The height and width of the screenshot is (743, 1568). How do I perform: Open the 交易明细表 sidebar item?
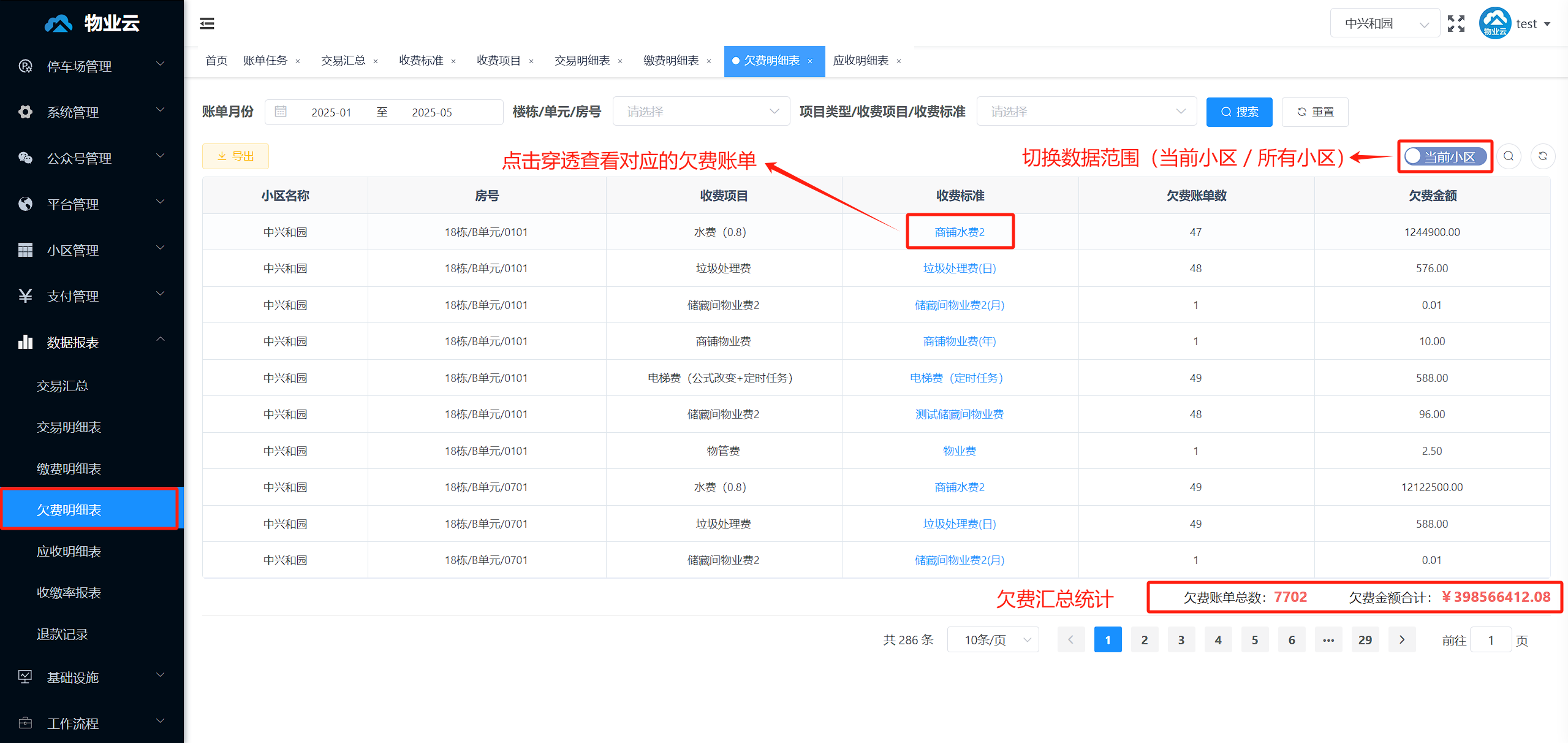pos(92,427)
